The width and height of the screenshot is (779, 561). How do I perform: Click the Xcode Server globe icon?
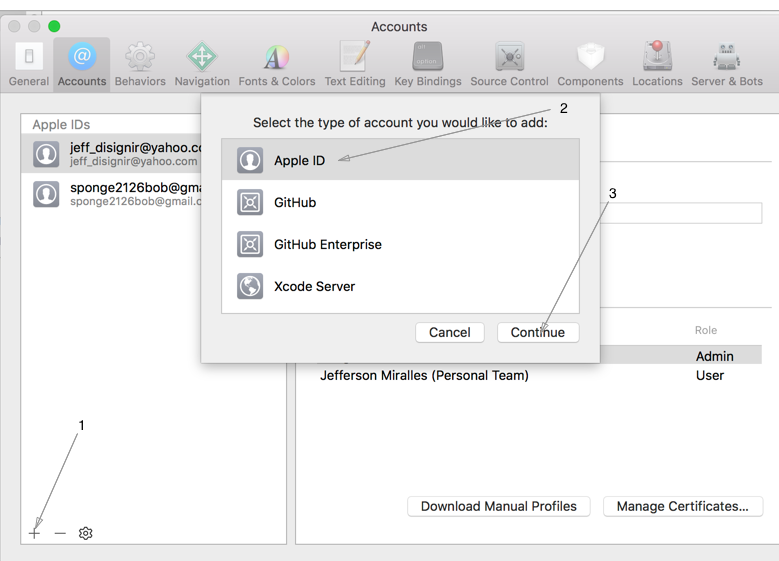point(249,286)
